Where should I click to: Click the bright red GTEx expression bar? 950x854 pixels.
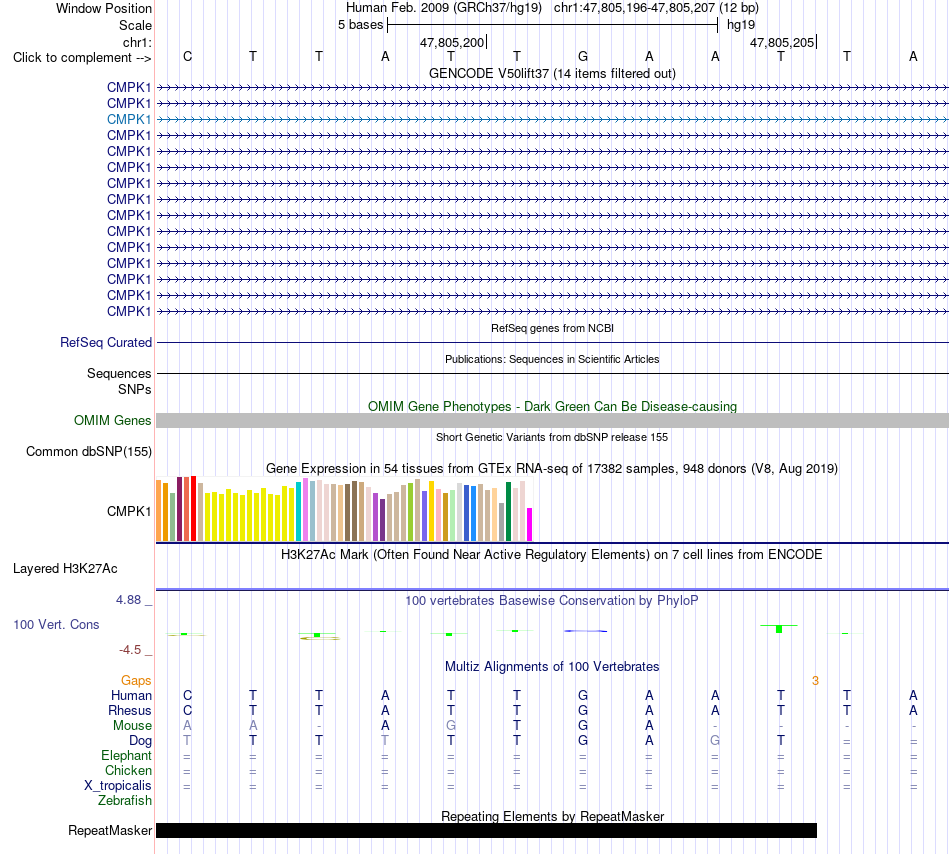194,508
